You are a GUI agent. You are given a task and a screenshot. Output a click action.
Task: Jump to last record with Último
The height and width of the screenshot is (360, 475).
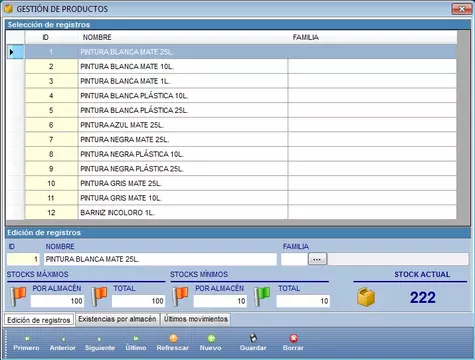136,344
